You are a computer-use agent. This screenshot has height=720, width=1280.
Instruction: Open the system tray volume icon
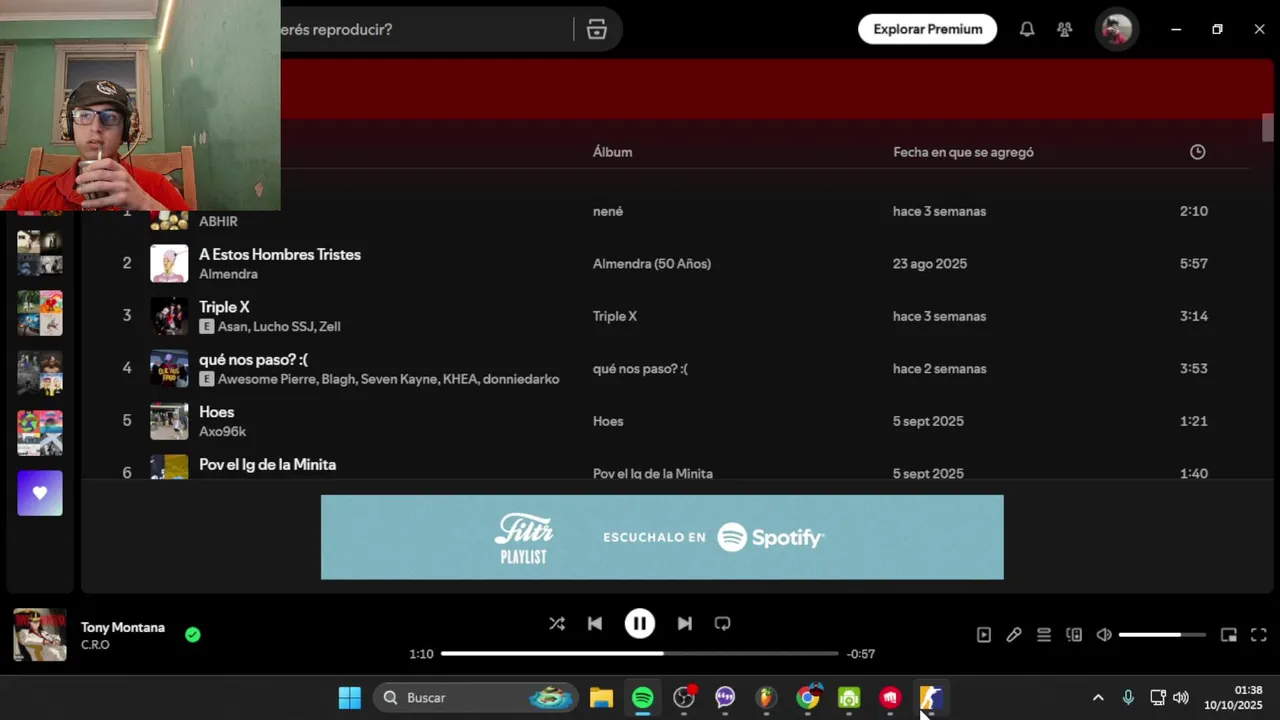[1181, 697]
